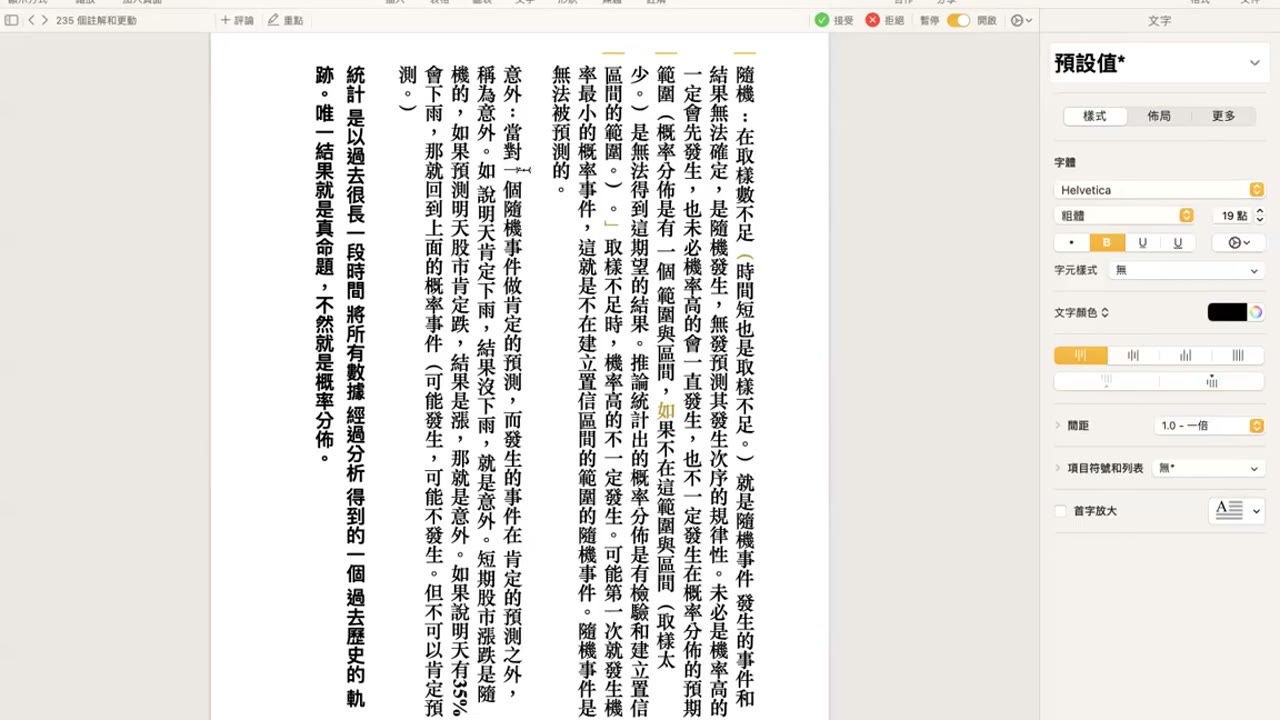The height and width of the screenshot is (720, 1280).
Task: Open tracking options menu beside 開啟
Action: 1020,20
